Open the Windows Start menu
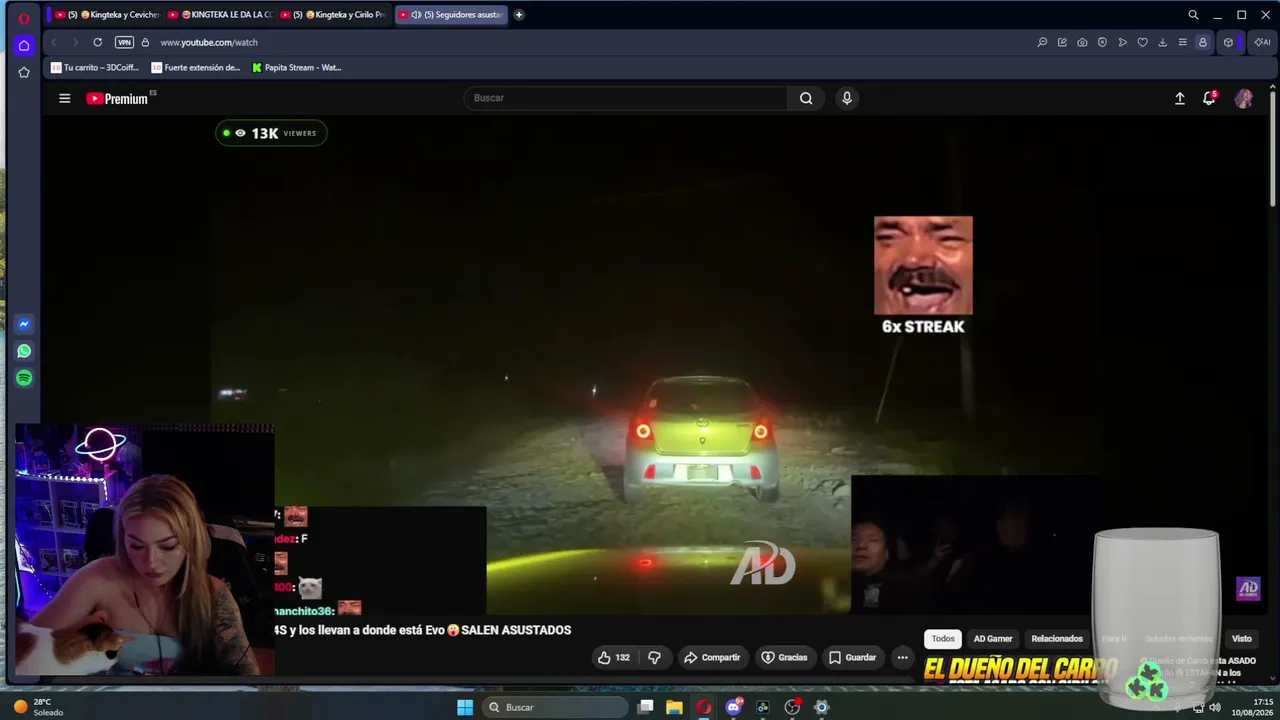Screen dimensions: 1280x720 [x=465, y=707]
